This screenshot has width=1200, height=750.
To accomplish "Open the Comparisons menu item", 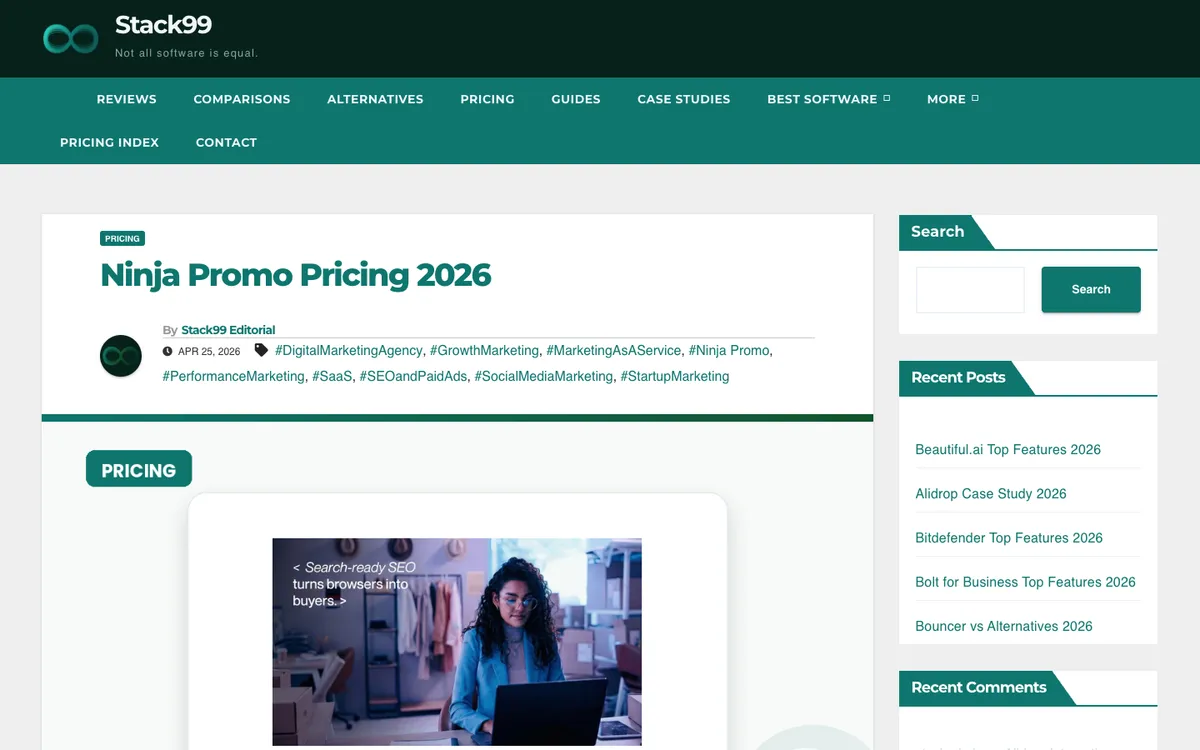I will [242, 99].
